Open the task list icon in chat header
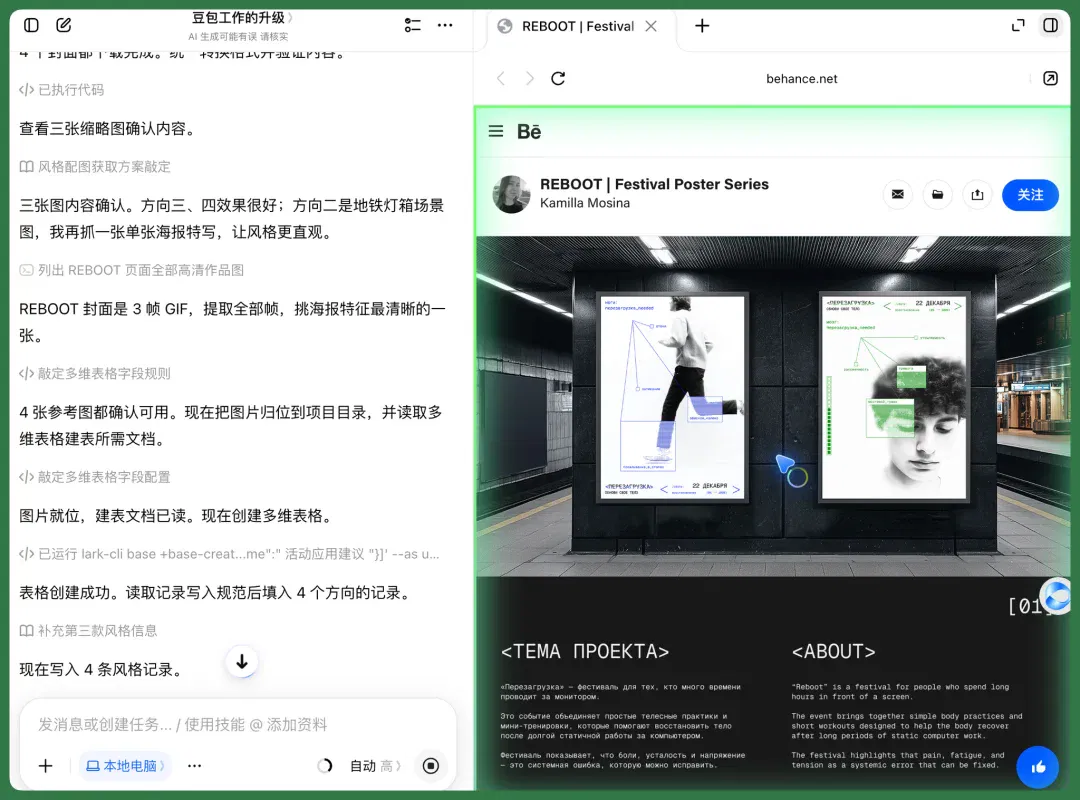The width and height of the screenshot is (1080, 800). tap(413, 25)
